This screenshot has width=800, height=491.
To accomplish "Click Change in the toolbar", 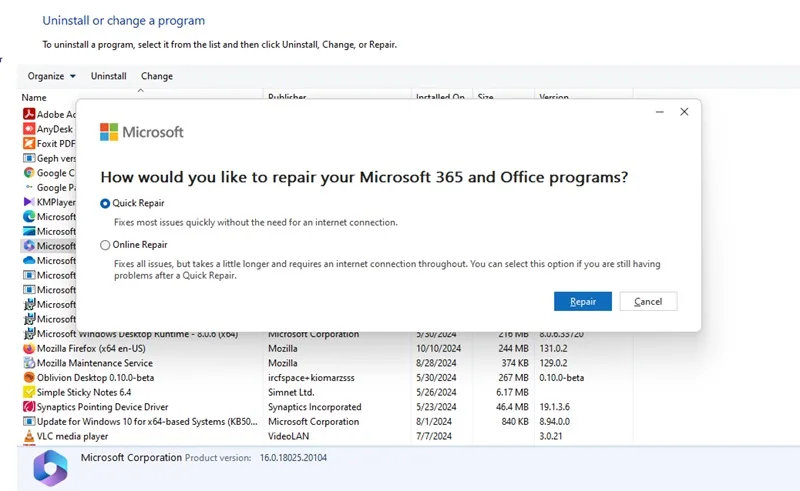I will click(157, 76).
